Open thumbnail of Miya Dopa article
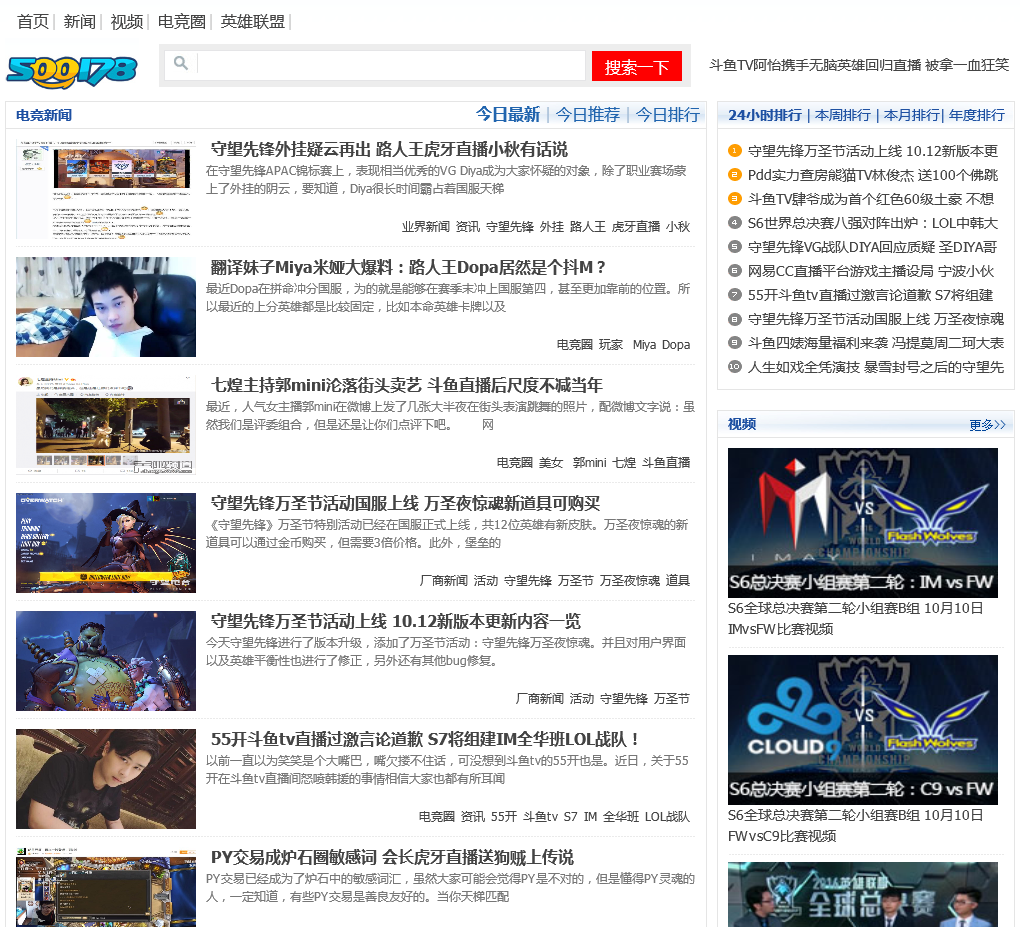Viewport: 1020px width, 927px height. [x=105, y=306]
